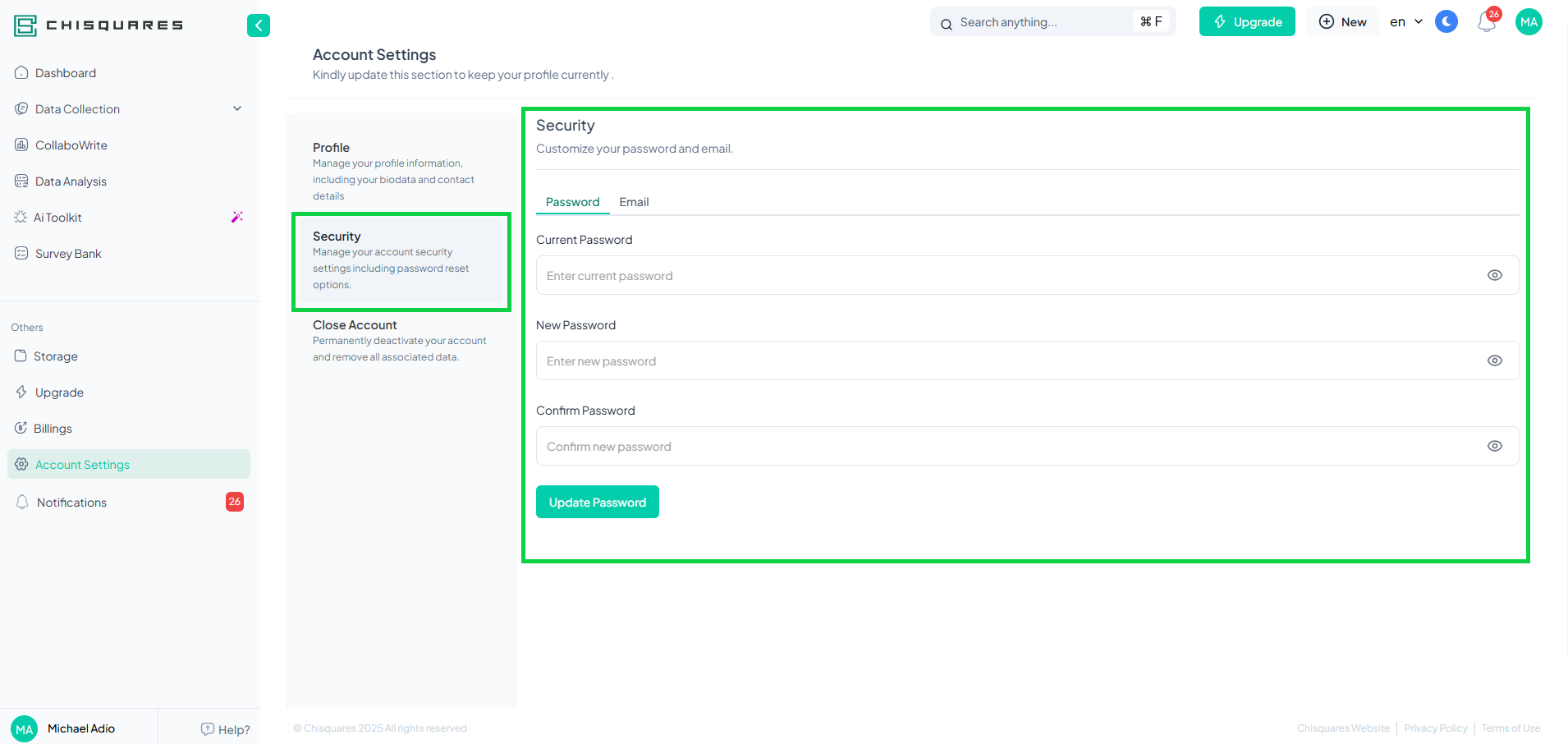Expand the Data Collection menu chevron
Viewport: 1568px width, 744px height.
coord(237,108)
